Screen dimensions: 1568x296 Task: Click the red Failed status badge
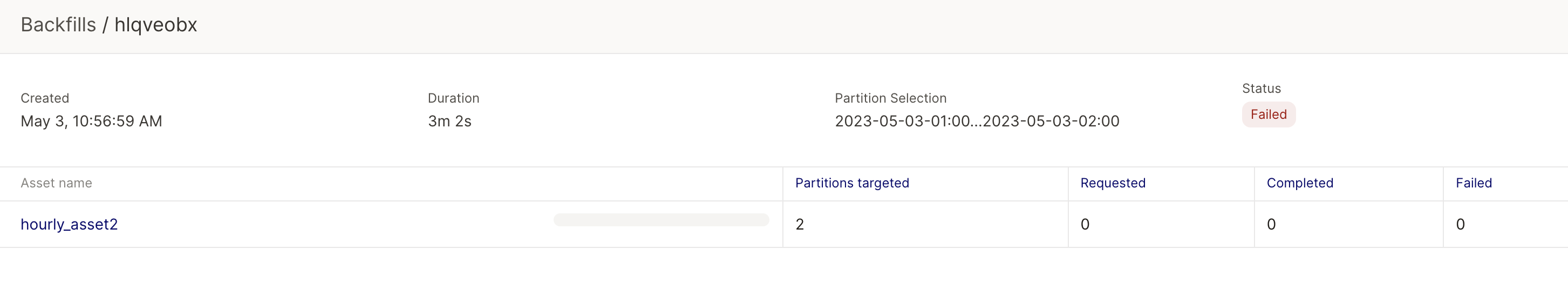1269,115
